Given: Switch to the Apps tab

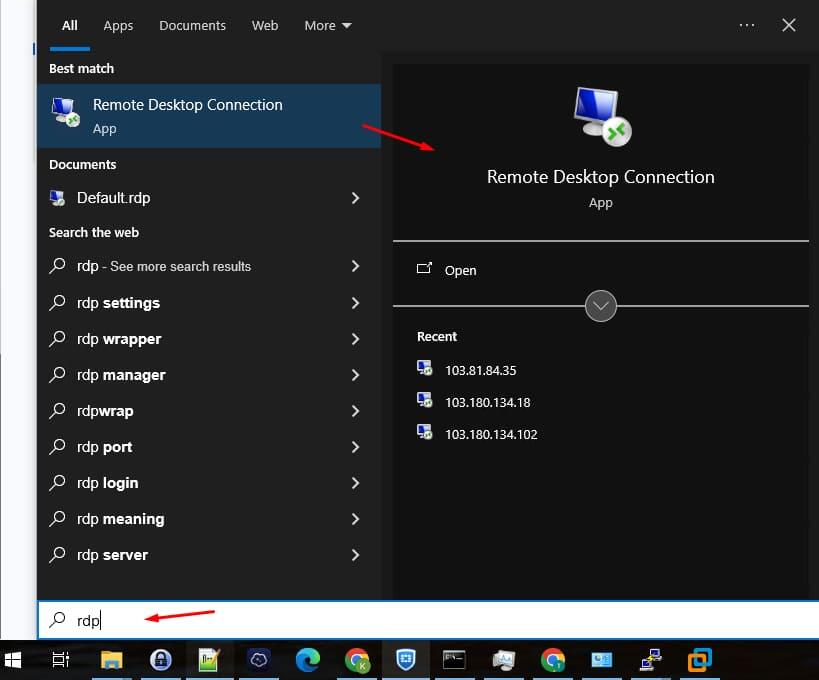Looking at the screenshot, I should pos(118,25).
